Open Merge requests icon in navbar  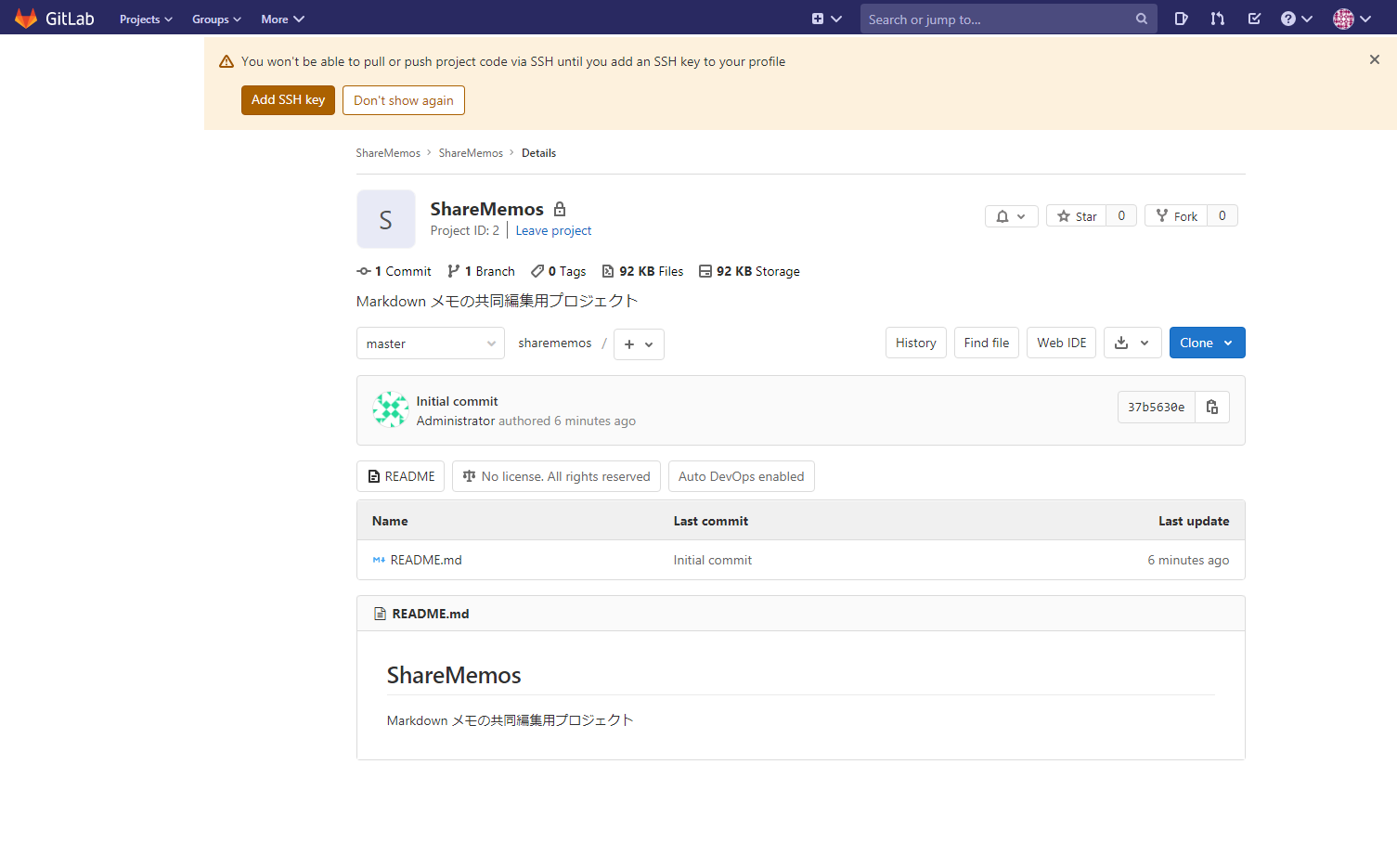pos(1217,19)
